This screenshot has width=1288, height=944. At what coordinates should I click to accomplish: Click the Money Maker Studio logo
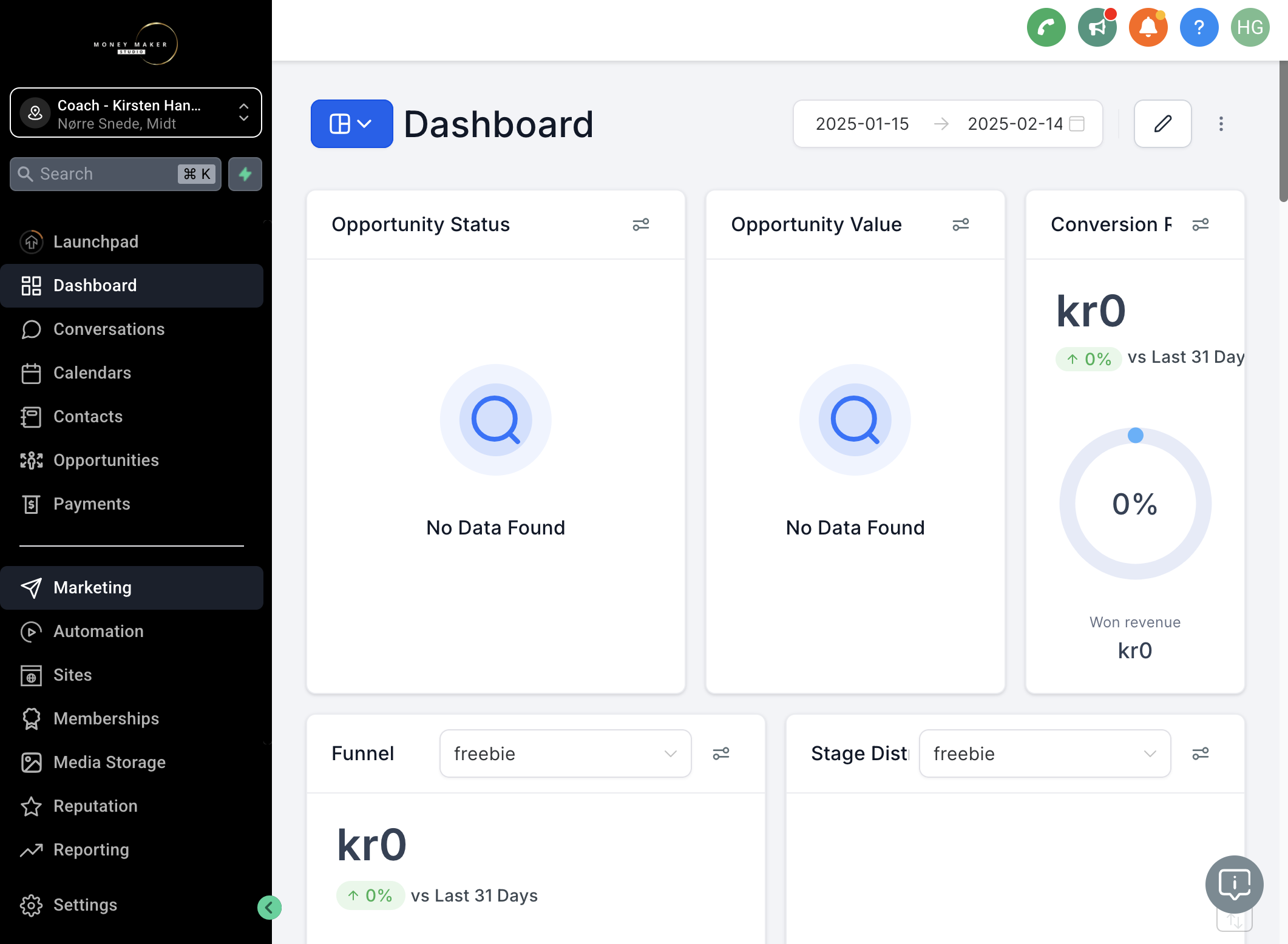136,44
